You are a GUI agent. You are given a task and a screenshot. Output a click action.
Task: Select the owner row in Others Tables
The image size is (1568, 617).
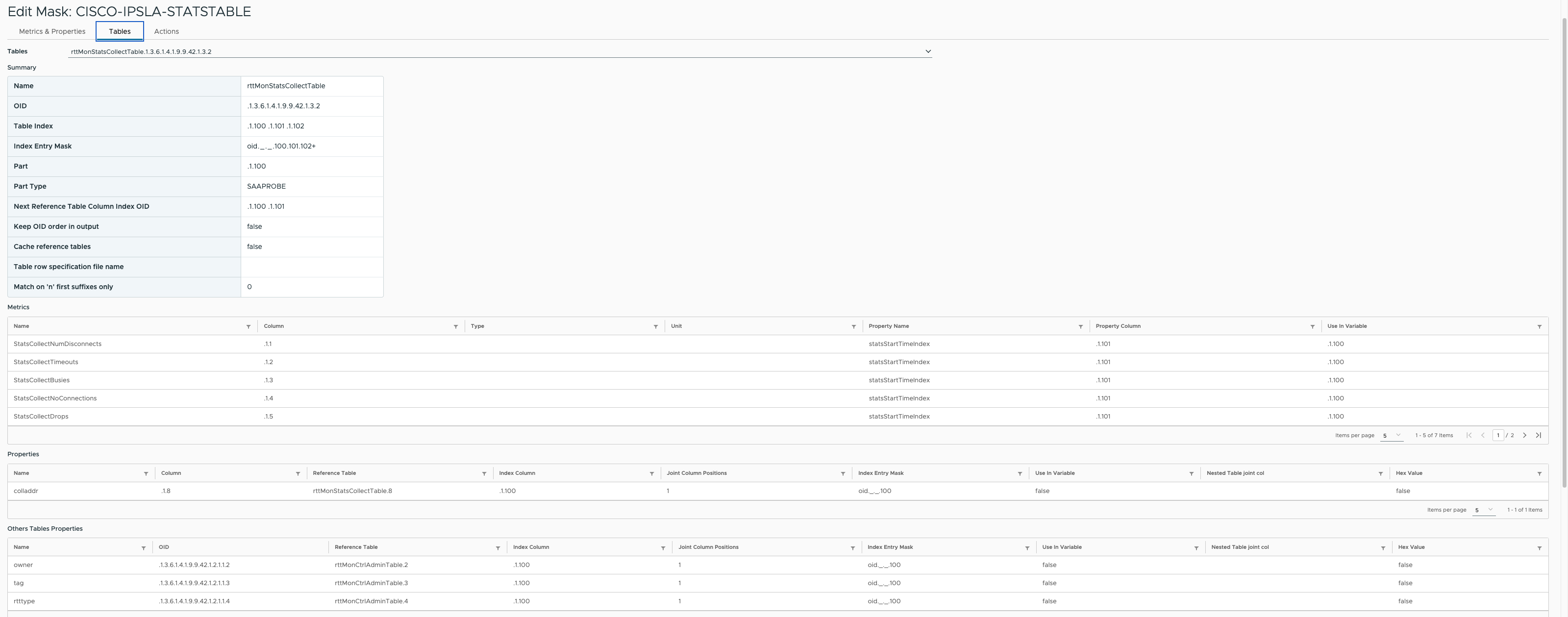coord(777,565)
